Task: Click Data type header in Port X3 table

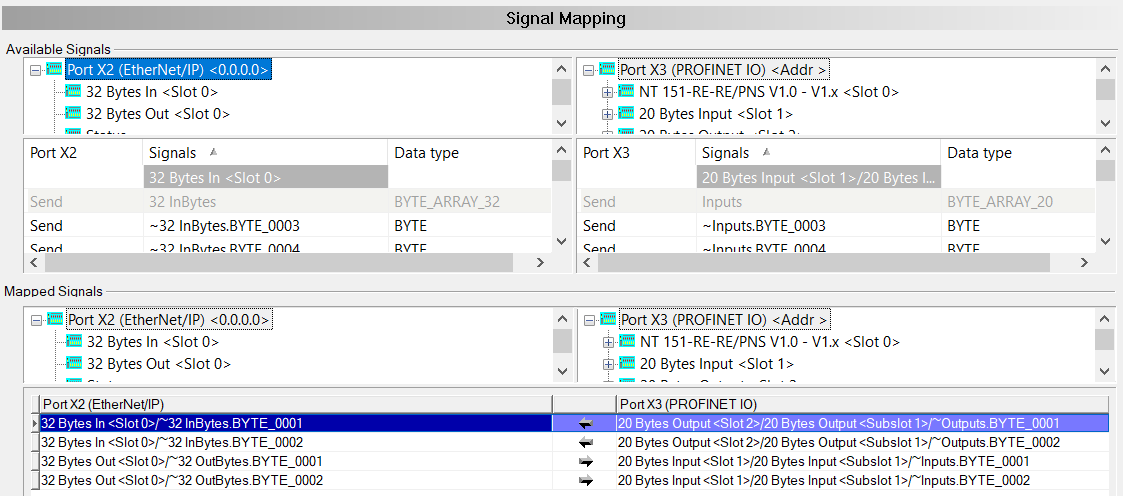Action: [x=1018, y=152]
